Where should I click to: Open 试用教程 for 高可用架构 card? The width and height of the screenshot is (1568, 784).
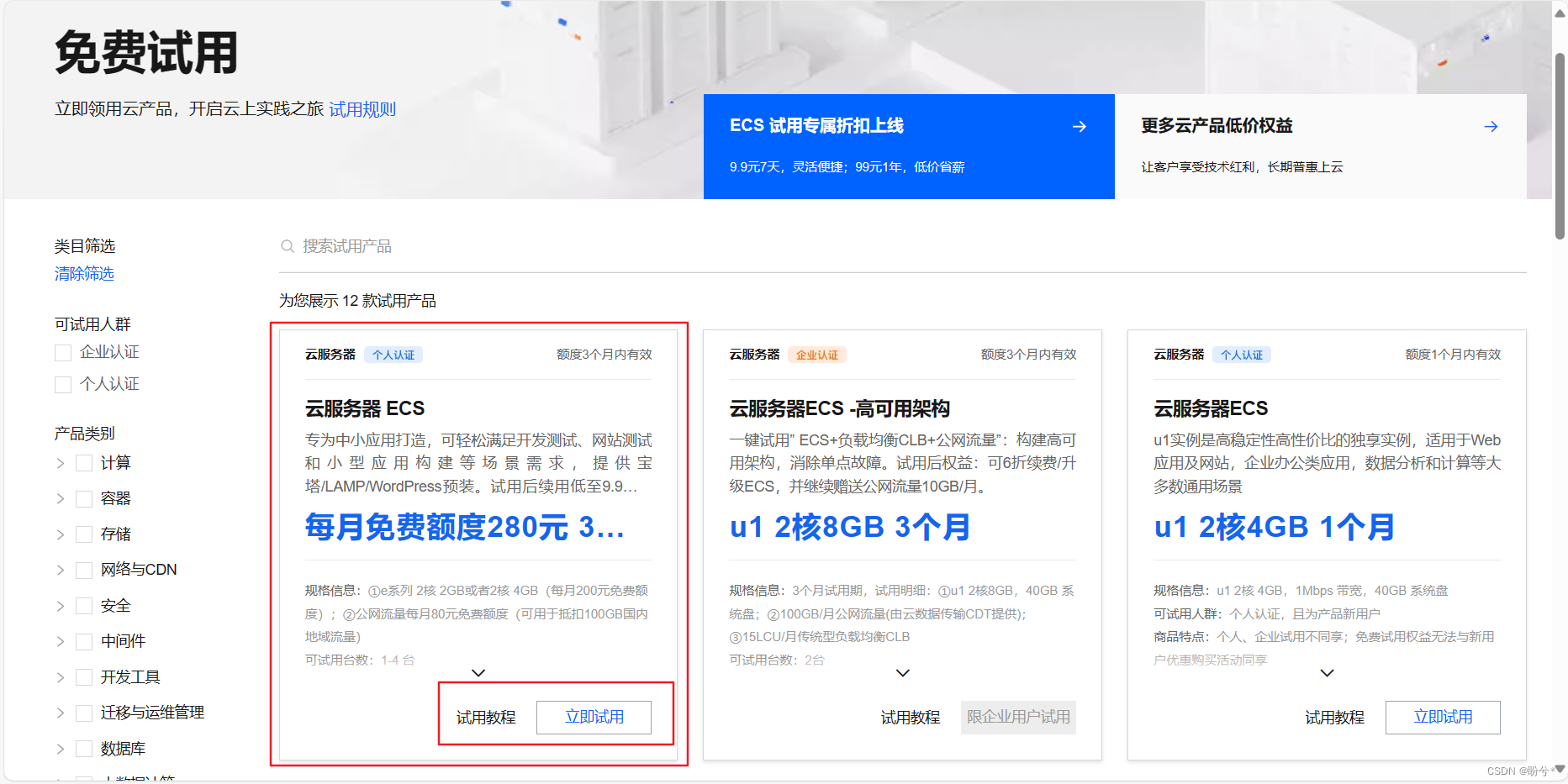pyautogui.click(x=911, y=718)
